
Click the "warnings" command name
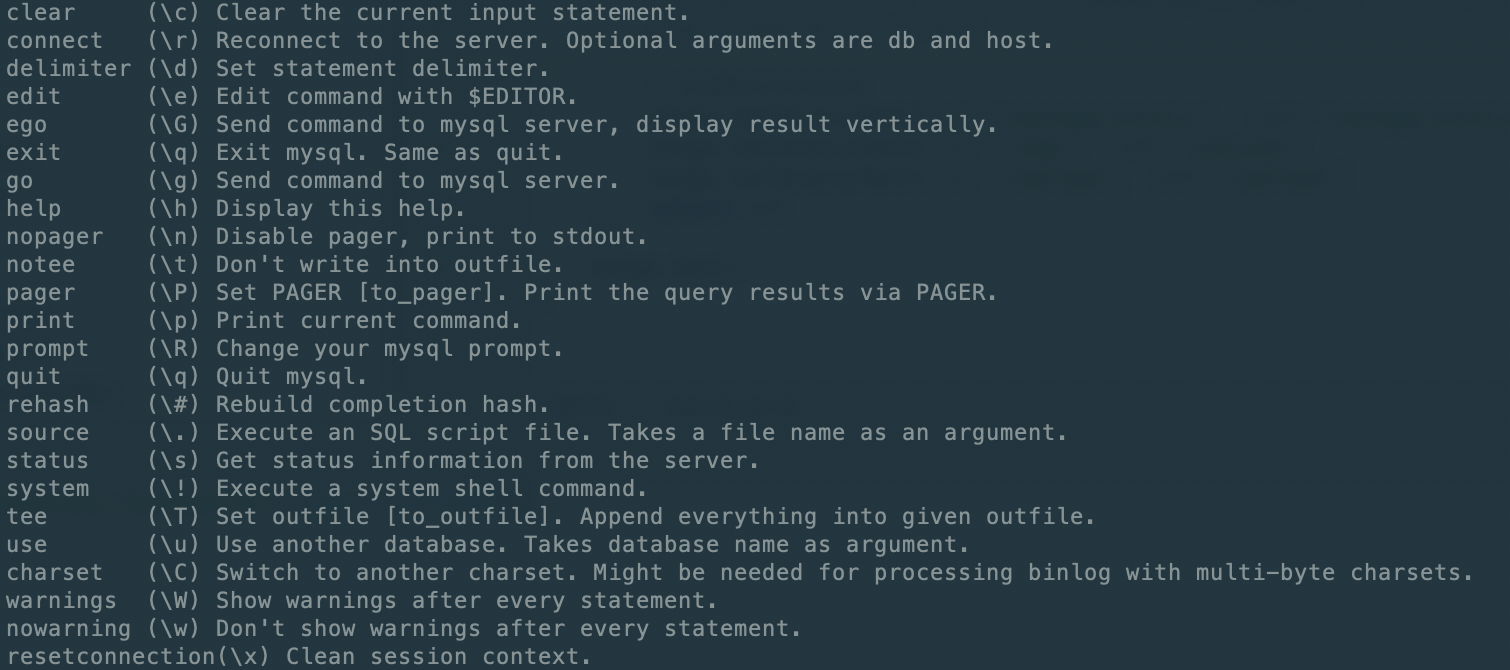click(x=61, y=601)
